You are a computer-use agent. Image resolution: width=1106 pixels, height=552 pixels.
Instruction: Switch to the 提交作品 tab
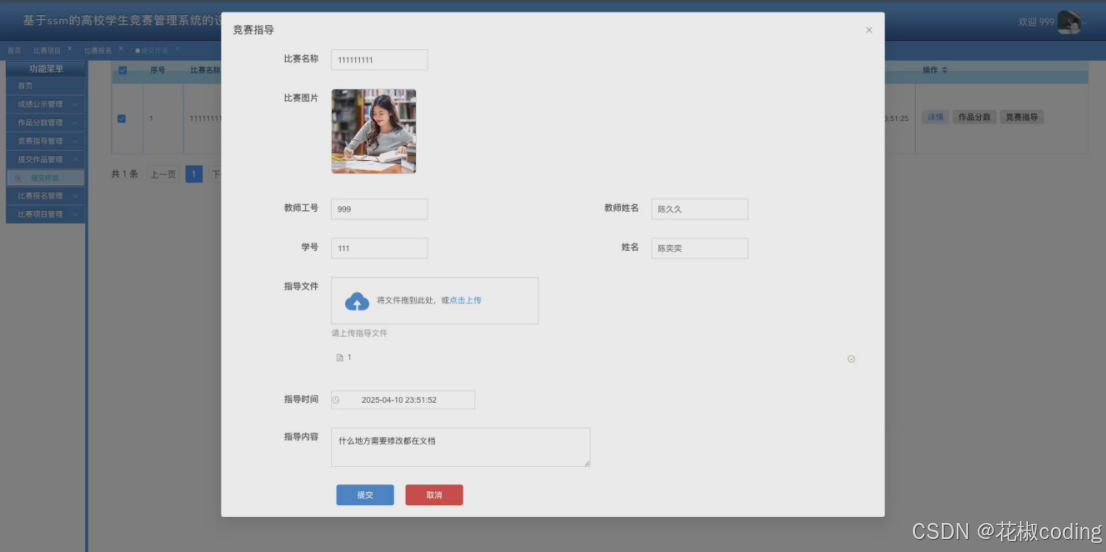coord(154,51)
